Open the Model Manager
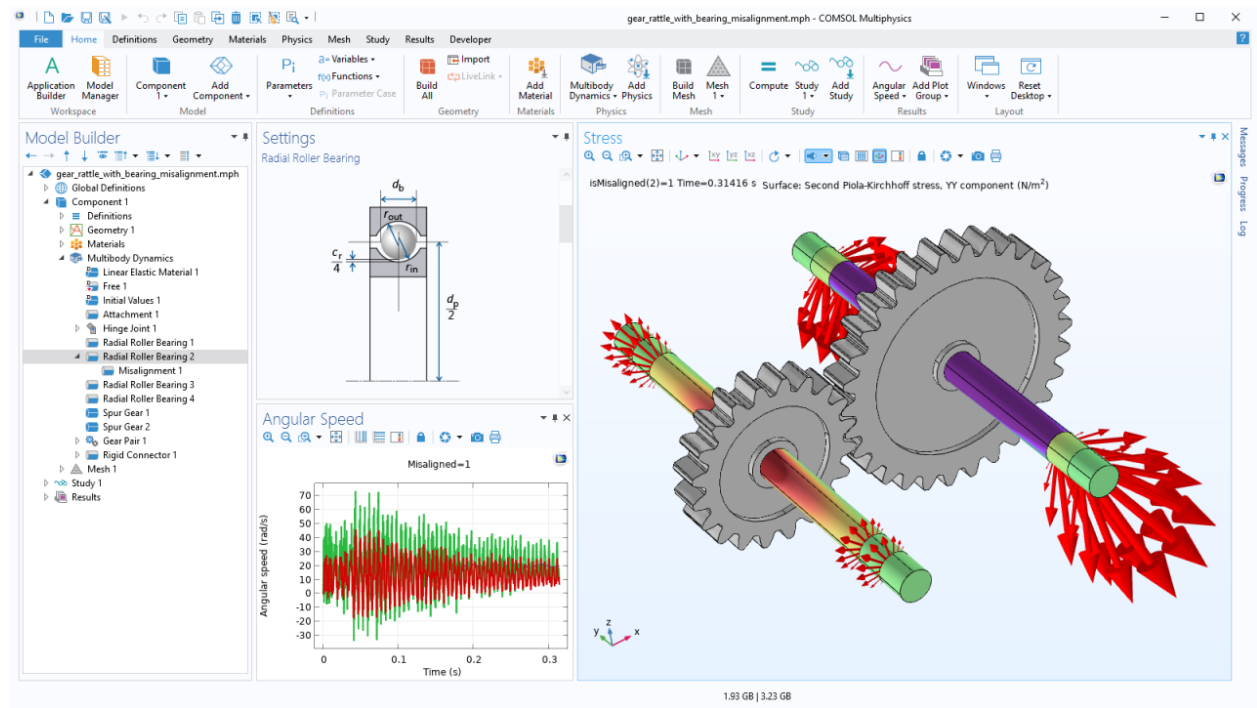The image size is (1257, 708). (x=101, y=78)
